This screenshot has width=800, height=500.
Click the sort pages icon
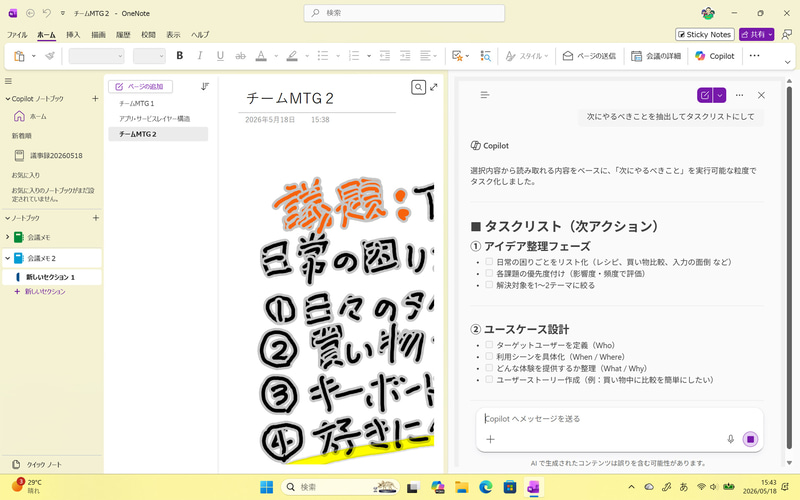click(x=205, y=87)
